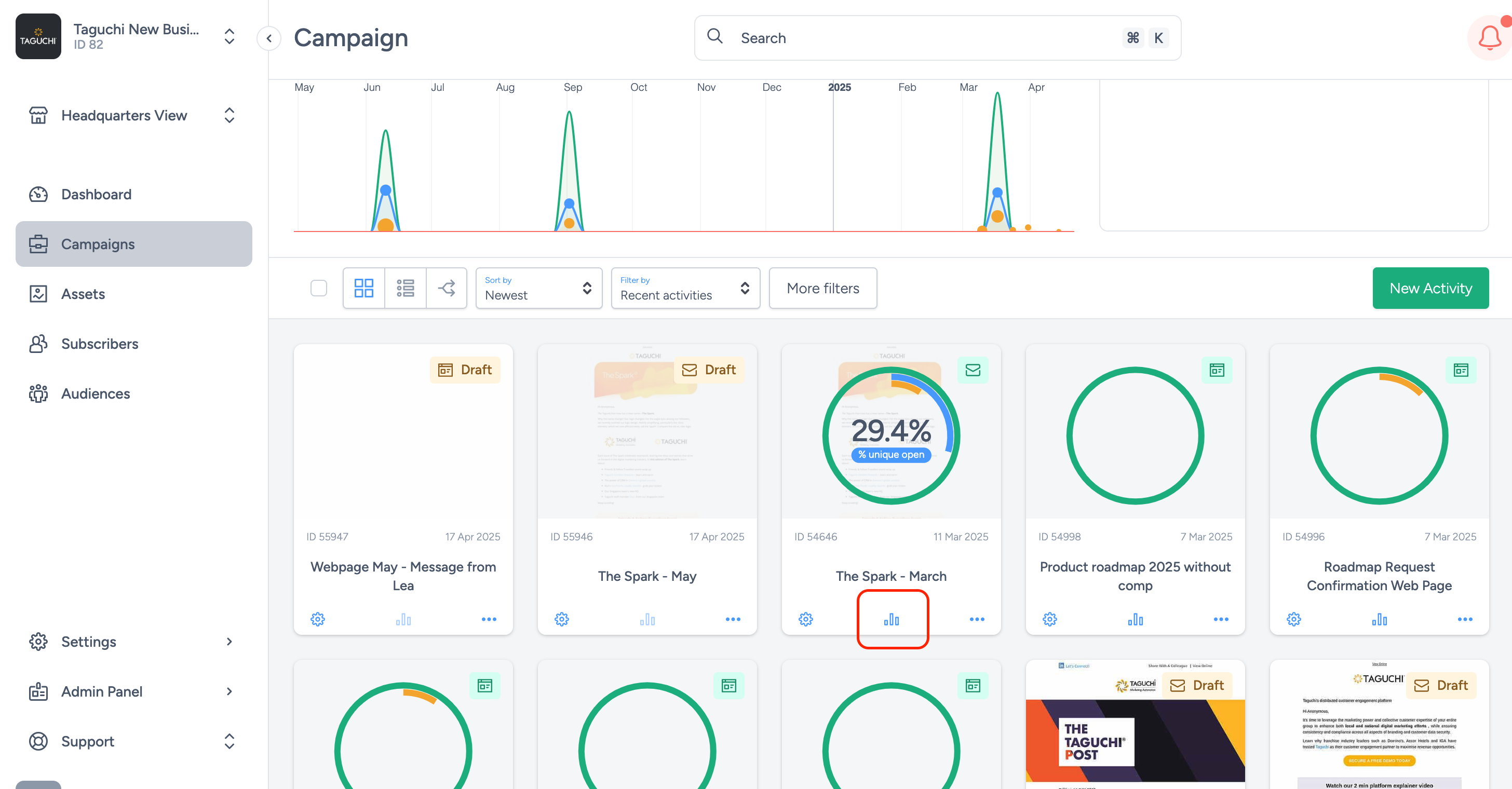Click the web page icon on Roadmap Request card
The width and height of the screenshot is (1512, 789).
1462,370
